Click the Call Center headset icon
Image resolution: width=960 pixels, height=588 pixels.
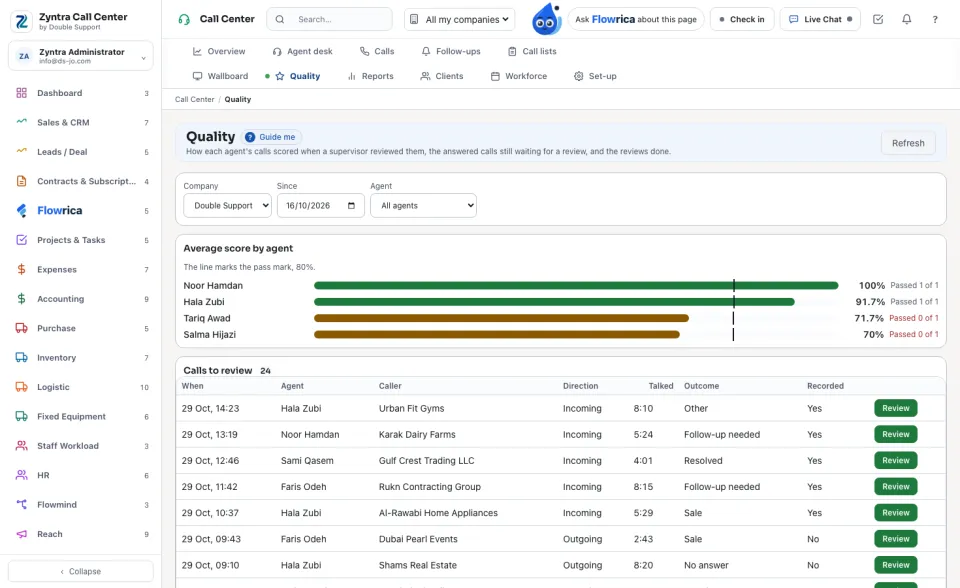click(x=184, y=20)
